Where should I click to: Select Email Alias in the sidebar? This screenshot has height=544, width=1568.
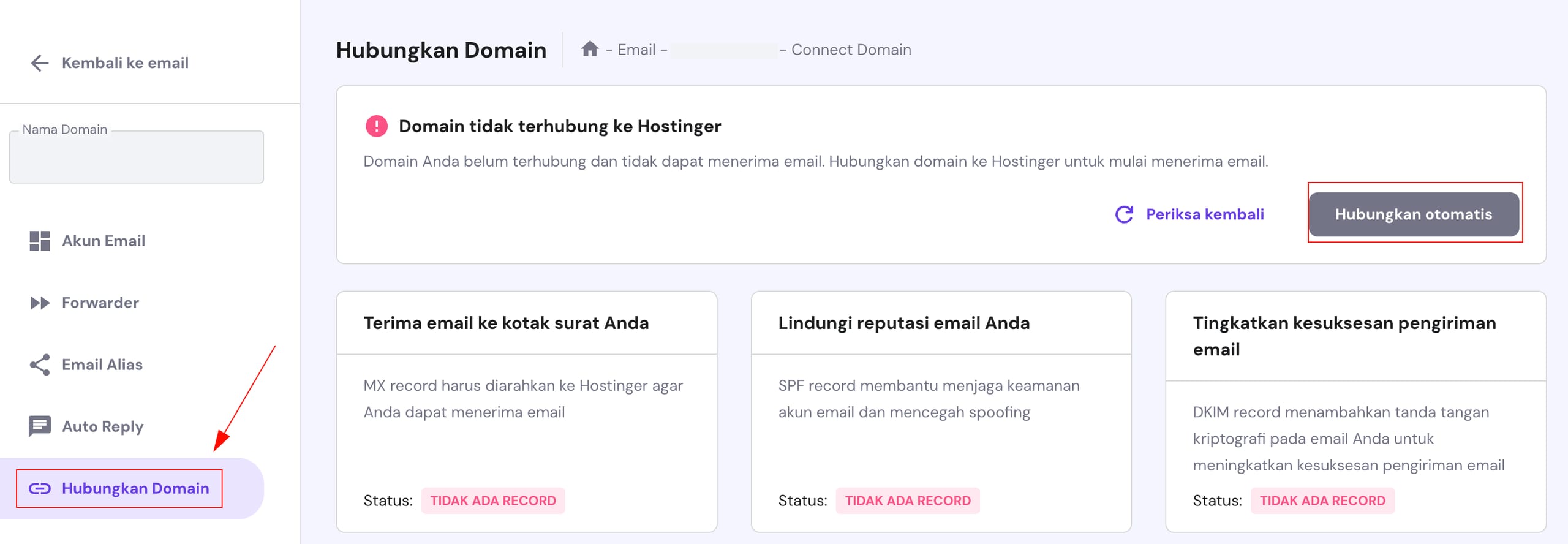[x=102, y=365]
